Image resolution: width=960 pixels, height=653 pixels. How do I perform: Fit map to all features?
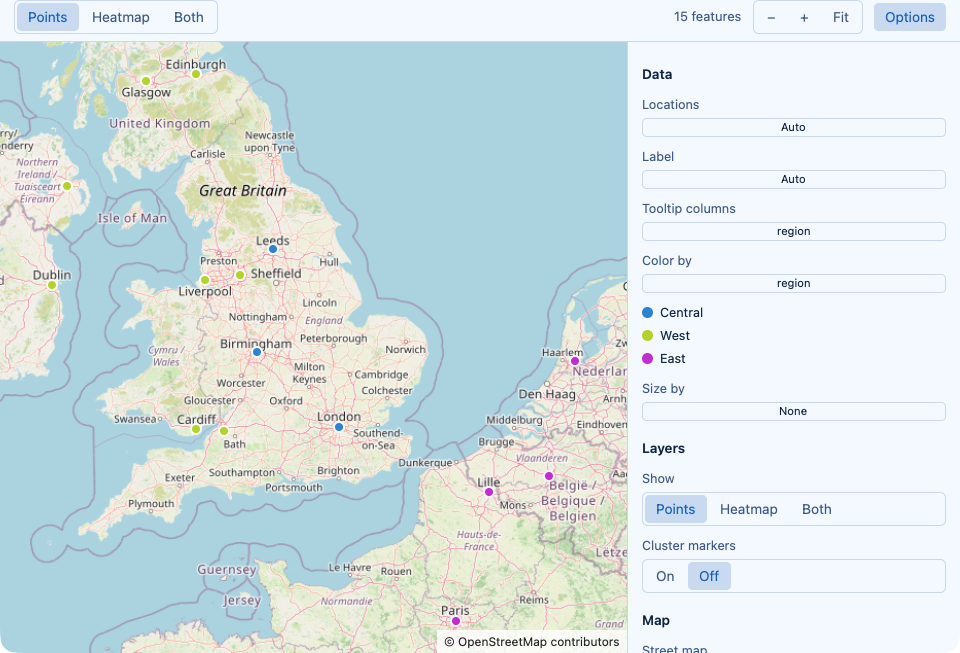pyautogui.click(x=841, y=17)
